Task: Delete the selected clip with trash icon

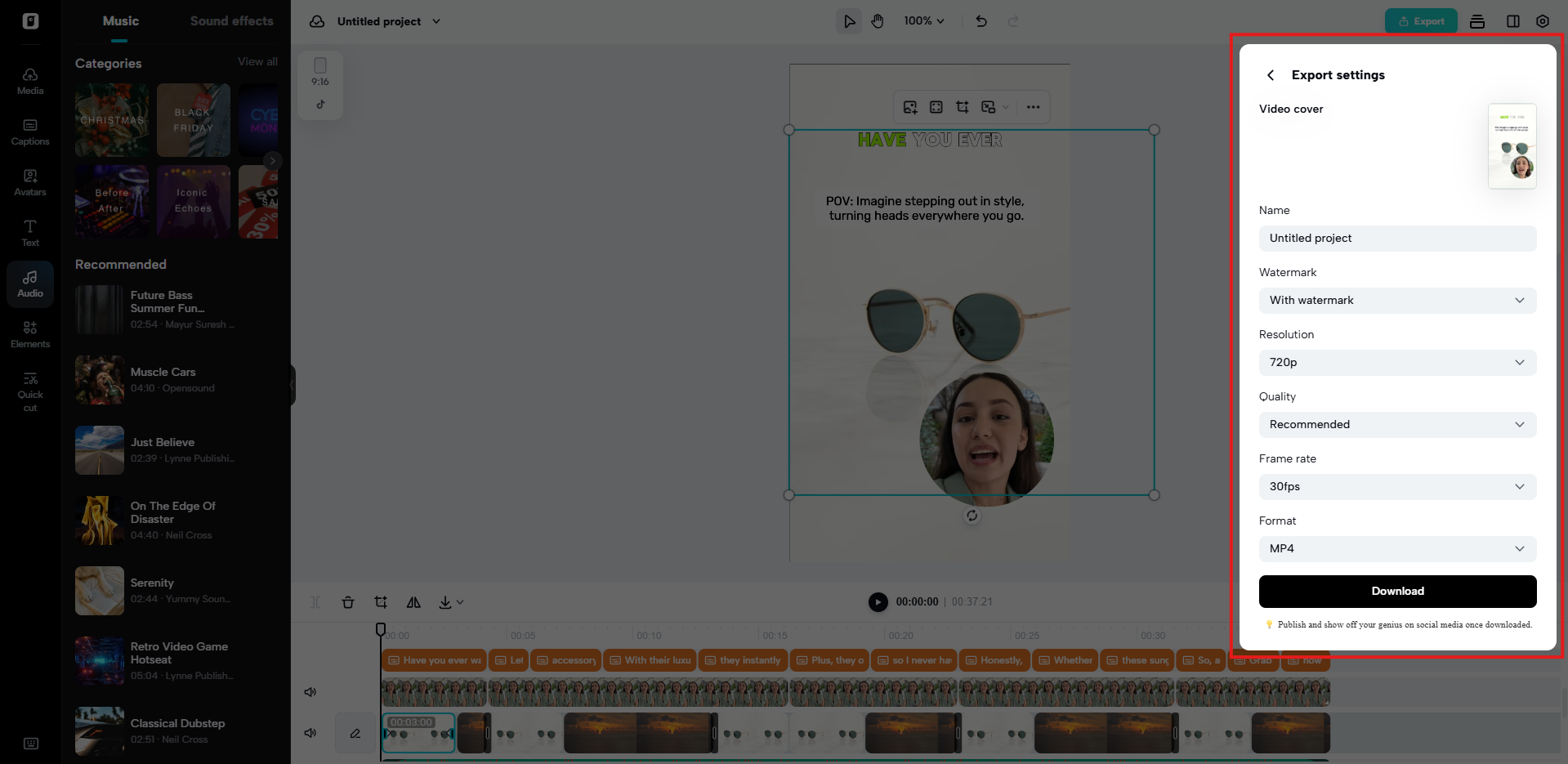Action: pyautogui.click(x=348, y=602)
